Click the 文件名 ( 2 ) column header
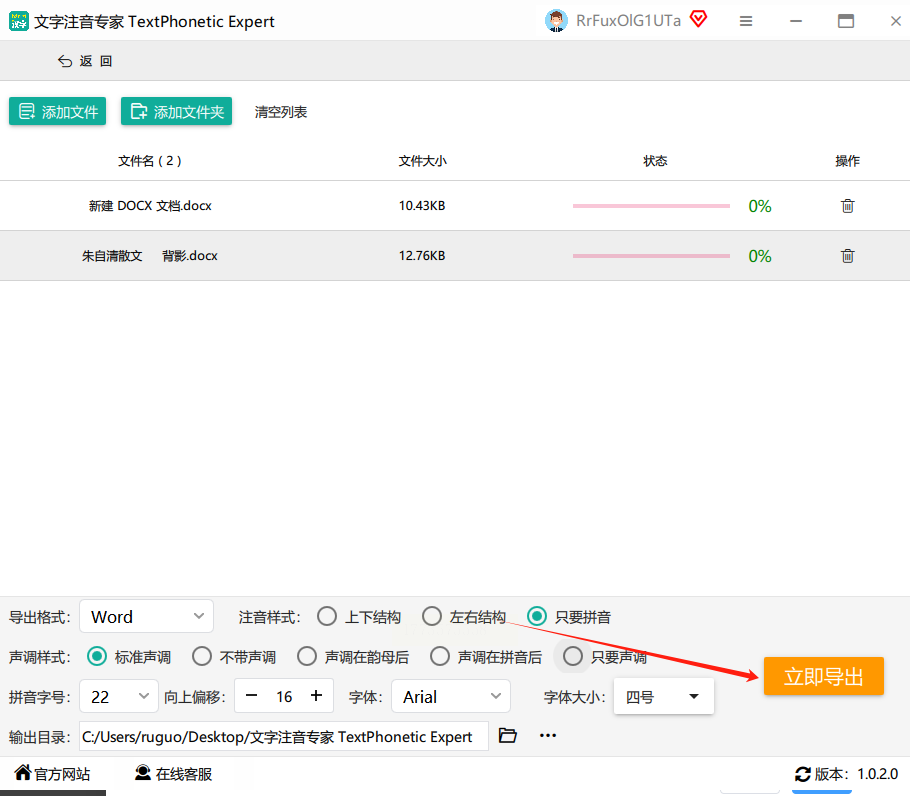 click(x=150, y=161)
